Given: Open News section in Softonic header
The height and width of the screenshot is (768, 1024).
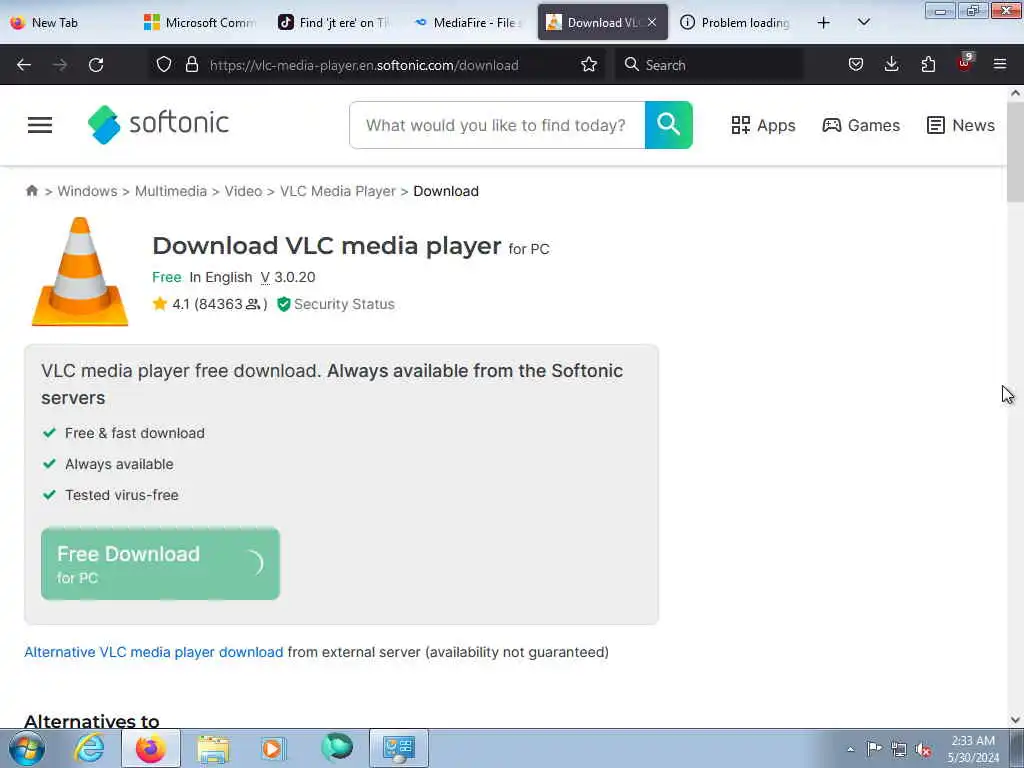Looking at the screenshot, I should pos(961,125).
